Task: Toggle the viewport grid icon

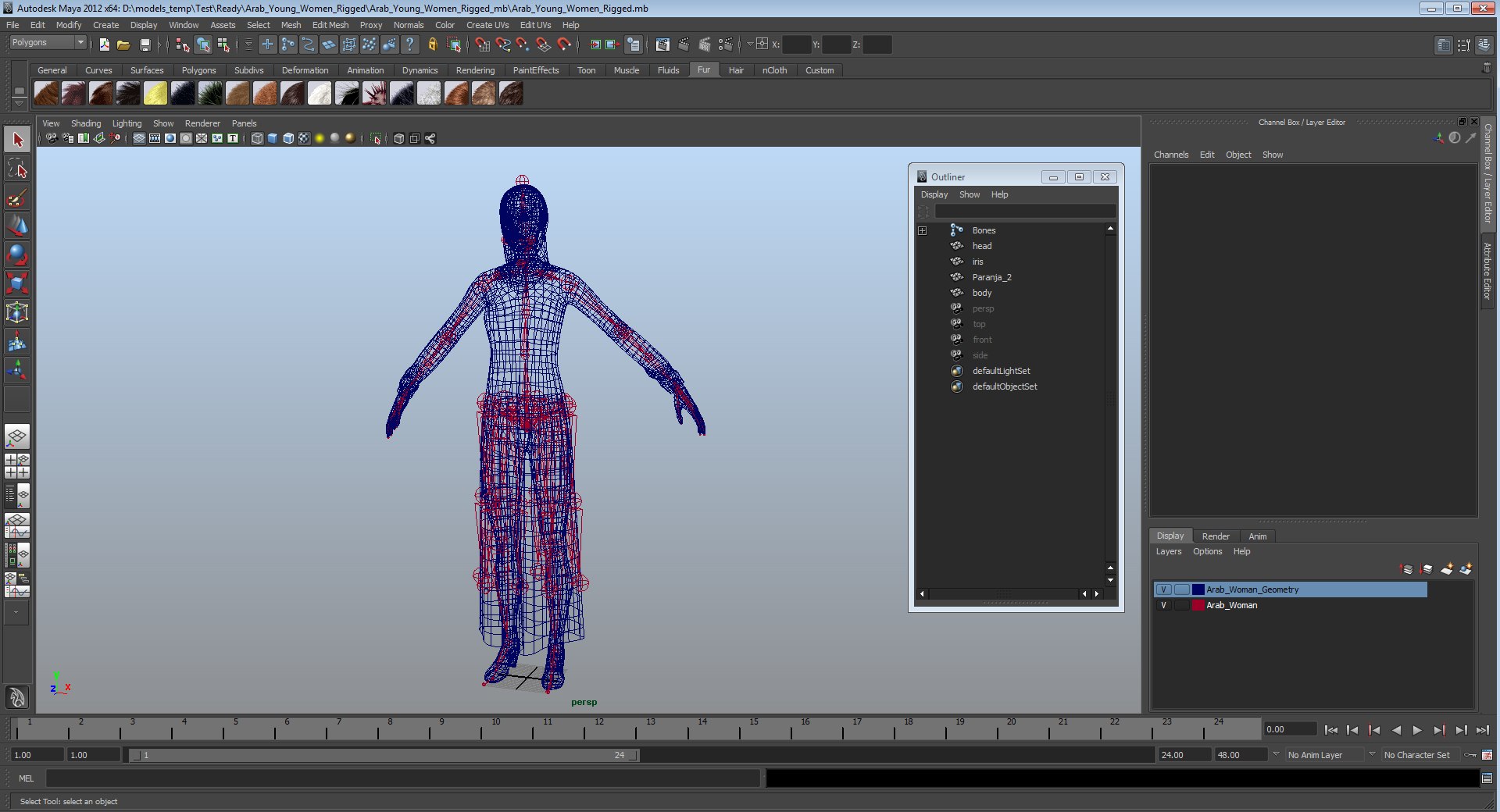Action: [139, 138]
